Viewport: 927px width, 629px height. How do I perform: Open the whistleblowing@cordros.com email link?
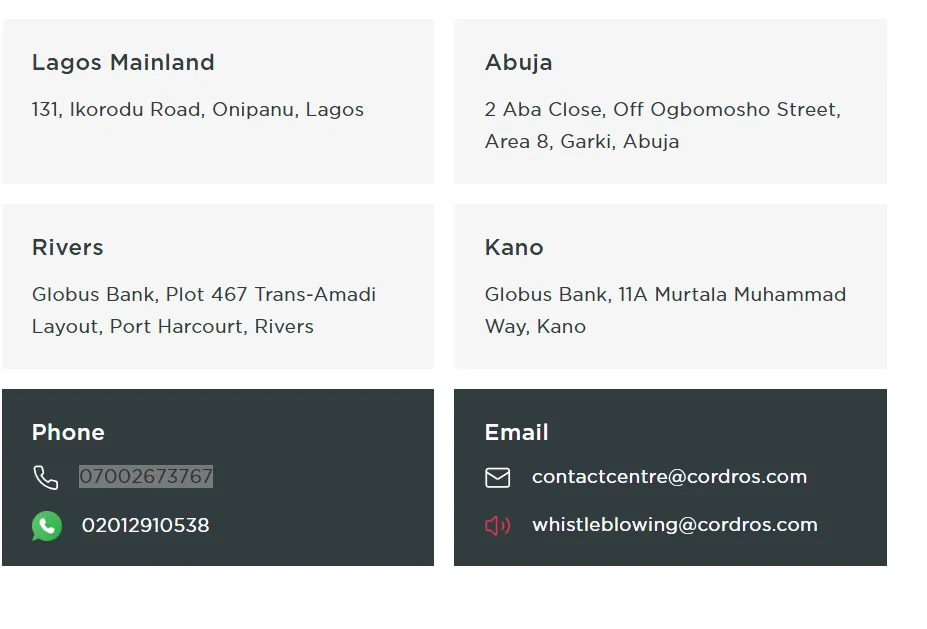pyautogui.click(x=674, y=525)
